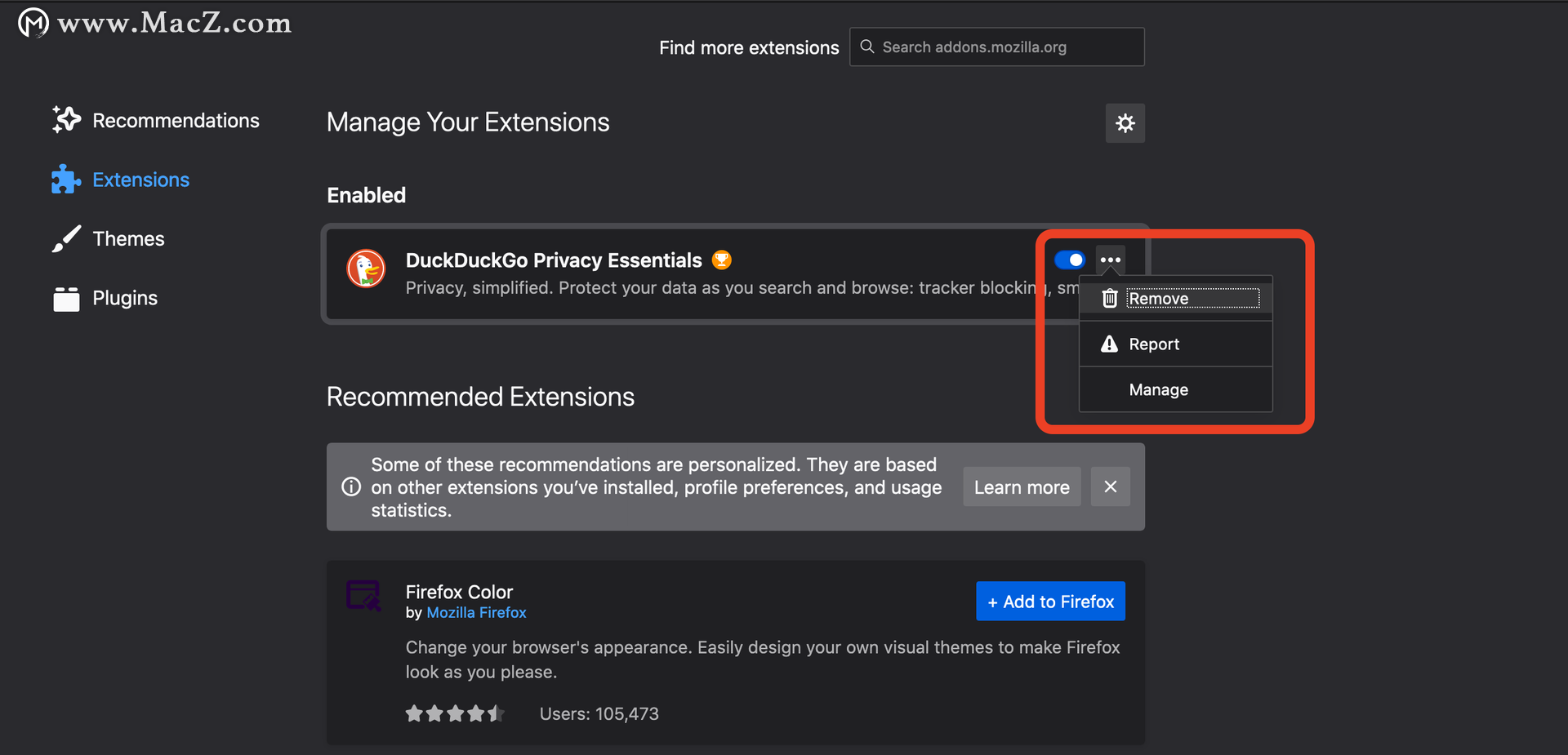Click the DuckDuckGo privacy description text

(742, 288)
